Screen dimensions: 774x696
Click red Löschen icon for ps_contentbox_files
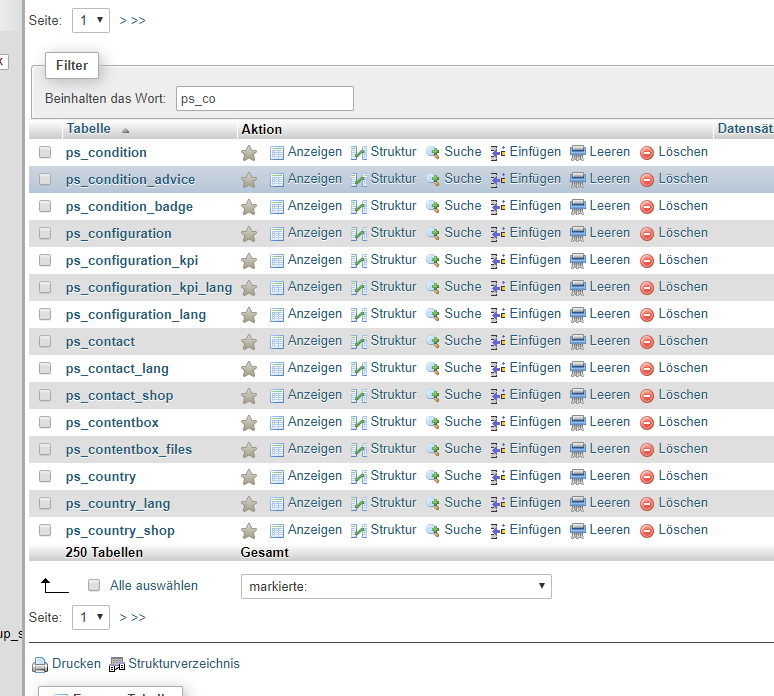[x=647, y=450]
